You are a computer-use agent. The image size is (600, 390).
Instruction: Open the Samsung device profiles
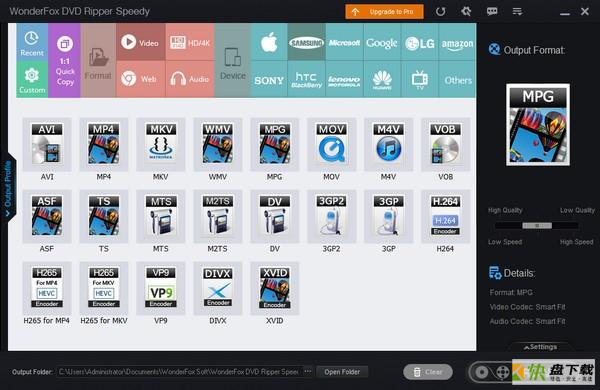pos(307,42)
